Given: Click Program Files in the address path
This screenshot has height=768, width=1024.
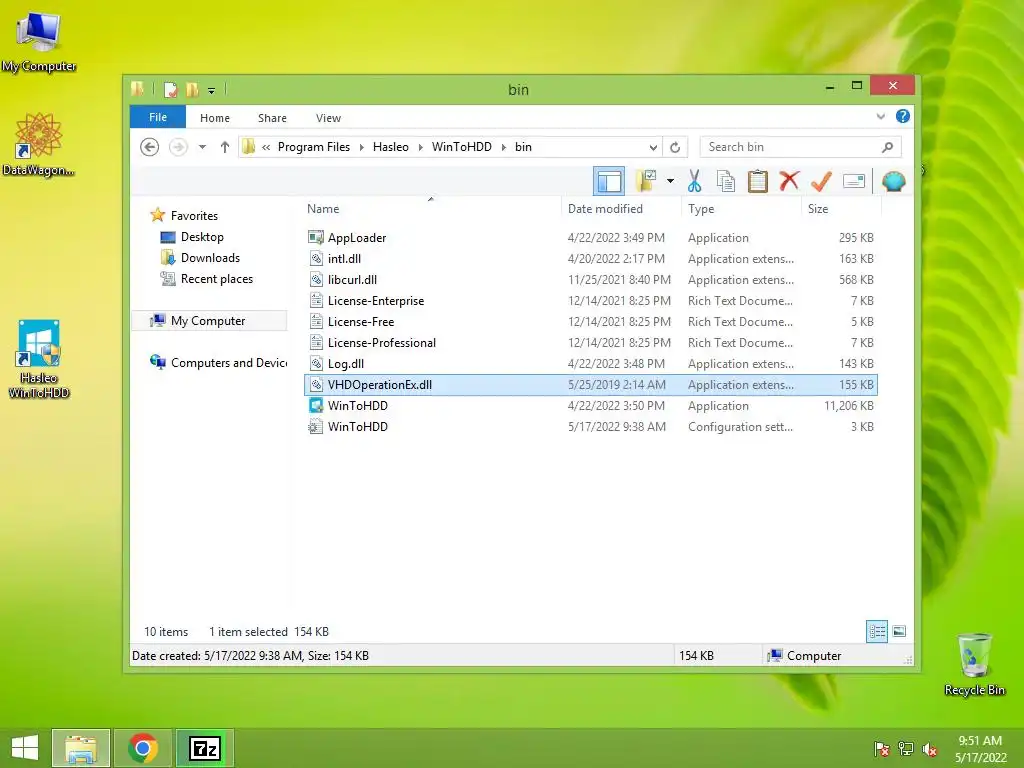Looking at the screenshot, I should pos(313,147).
